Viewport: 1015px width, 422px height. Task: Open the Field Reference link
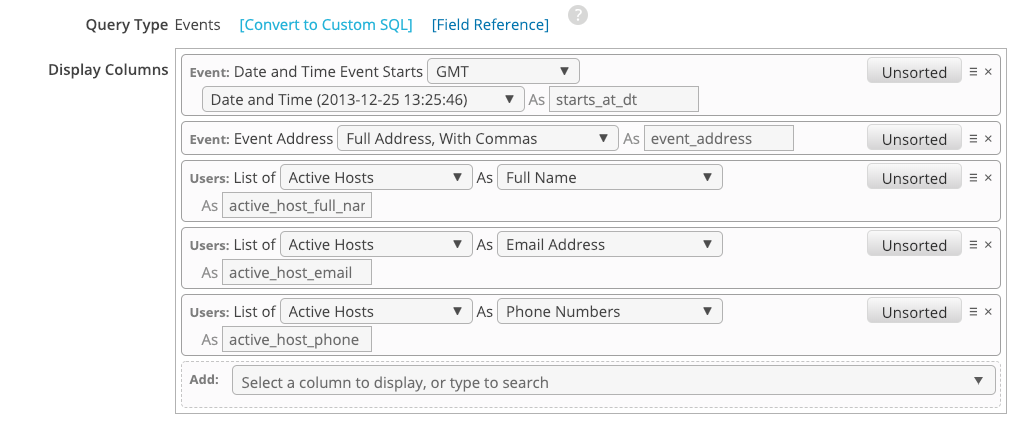tap(490, 25)
